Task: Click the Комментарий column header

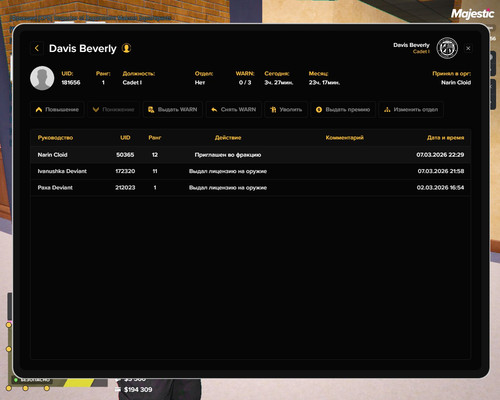Action: point(344,138)
